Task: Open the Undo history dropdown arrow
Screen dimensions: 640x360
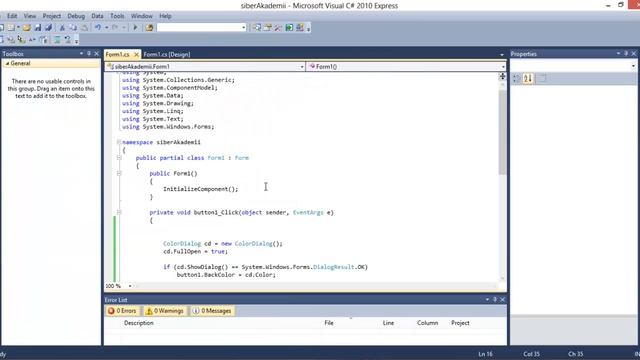Action: 107,28
